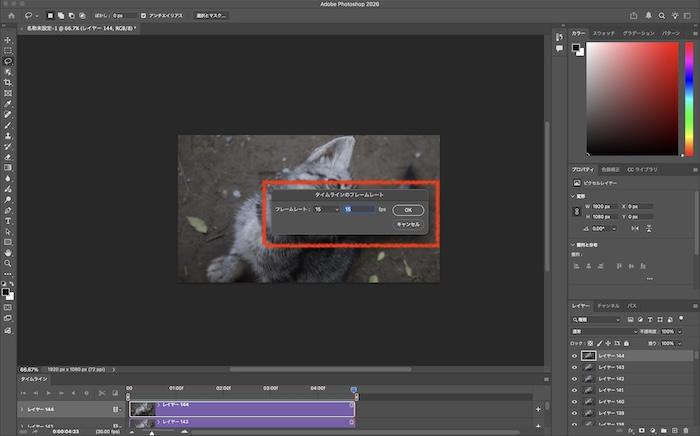Click the Share icon at top right
The width and height of the screenshot is (700, 436).
tap(636, 16)
